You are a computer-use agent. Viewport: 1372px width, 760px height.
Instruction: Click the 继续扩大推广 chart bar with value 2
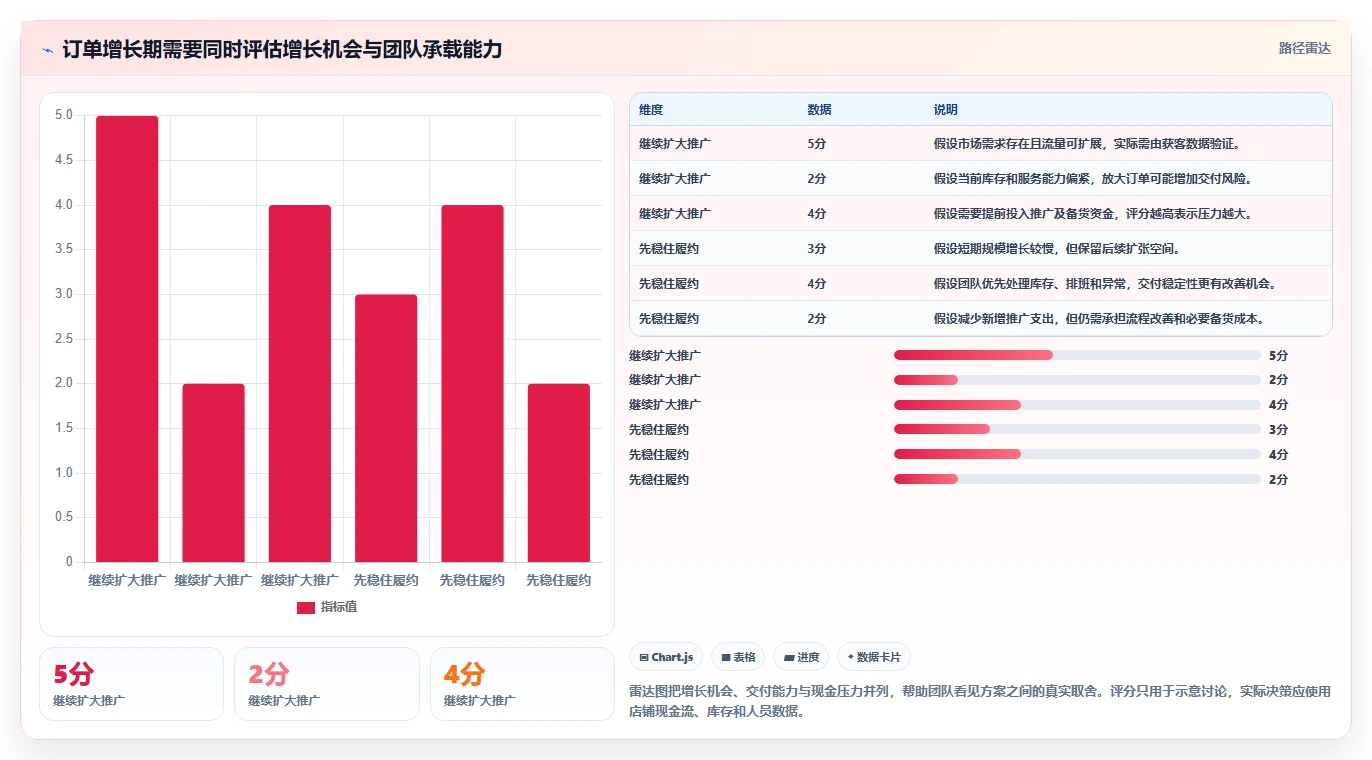coord(213,473)
